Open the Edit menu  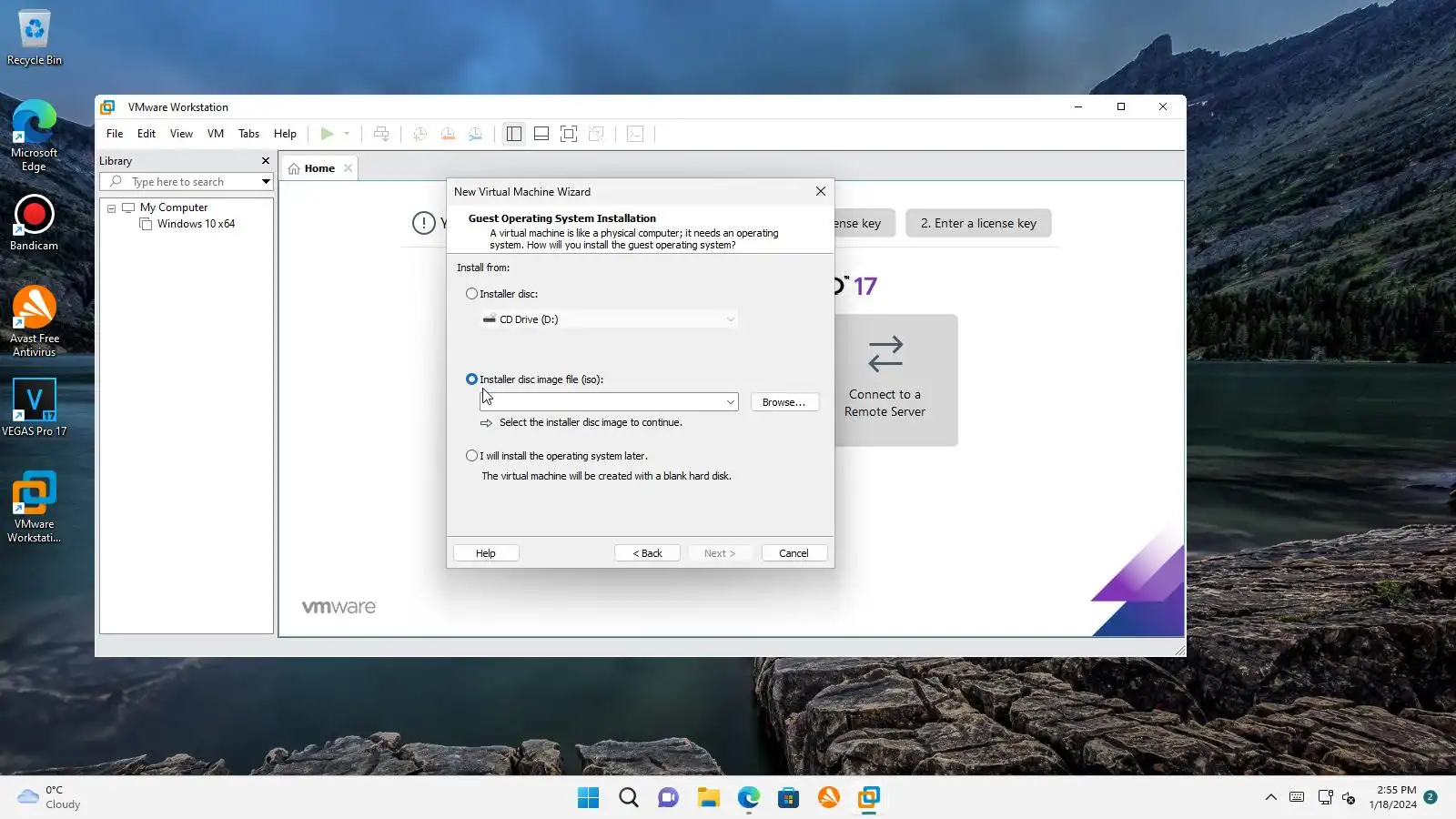[147, 134]
